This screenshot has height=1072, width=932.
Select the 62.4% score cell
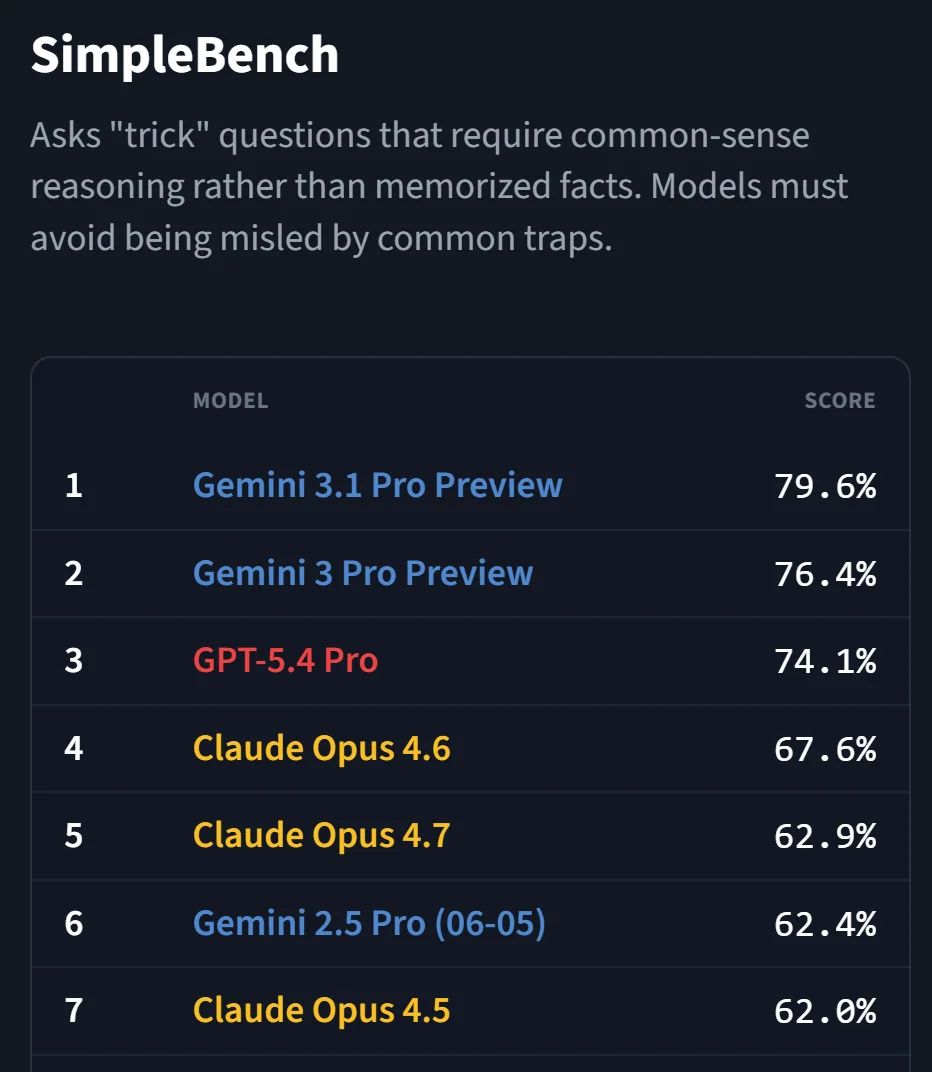825,924
